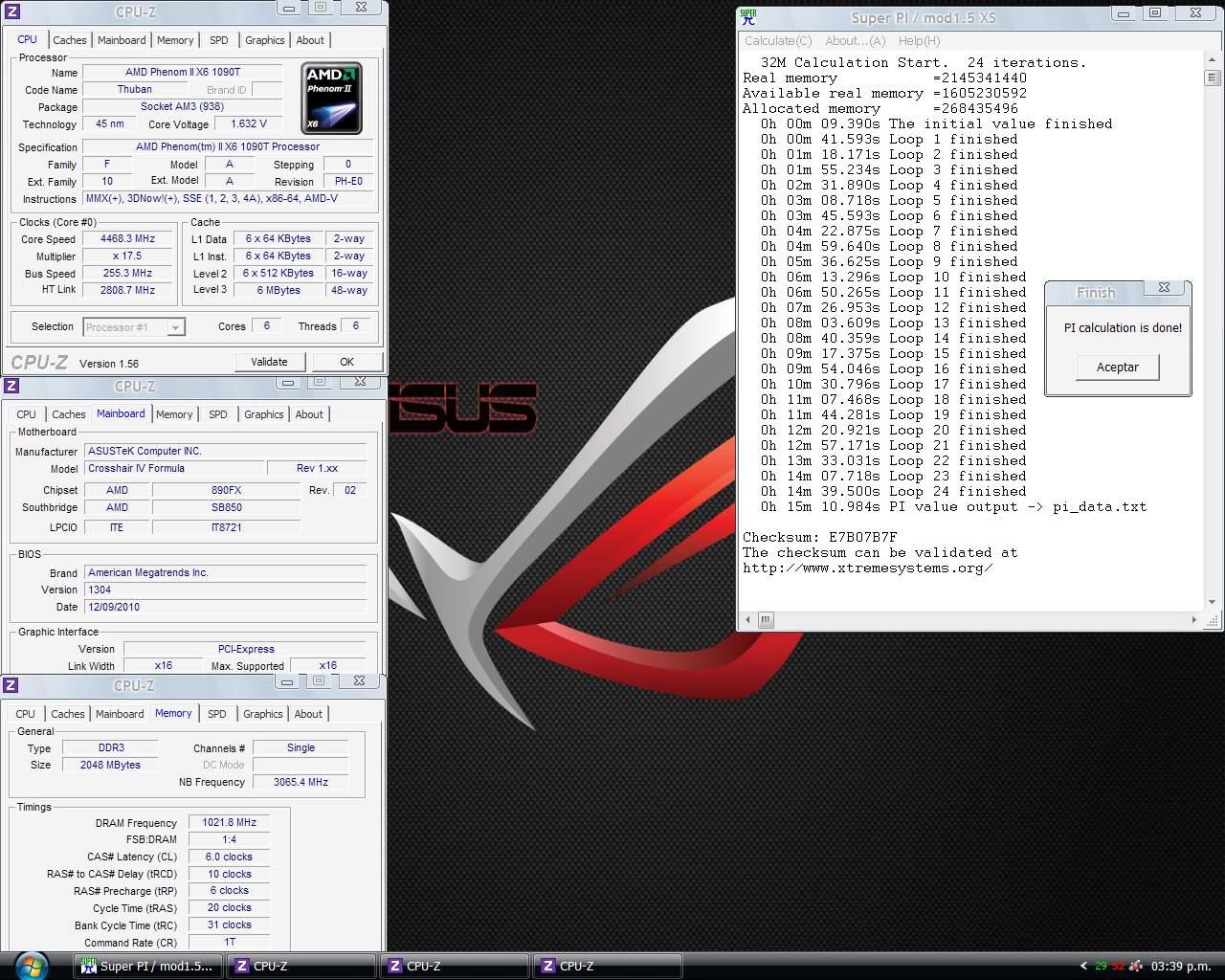Viewport: 1225px width, 980px height.
Task: Select SPD tab in bottom CPU-Z window
Action: (217, 714)
